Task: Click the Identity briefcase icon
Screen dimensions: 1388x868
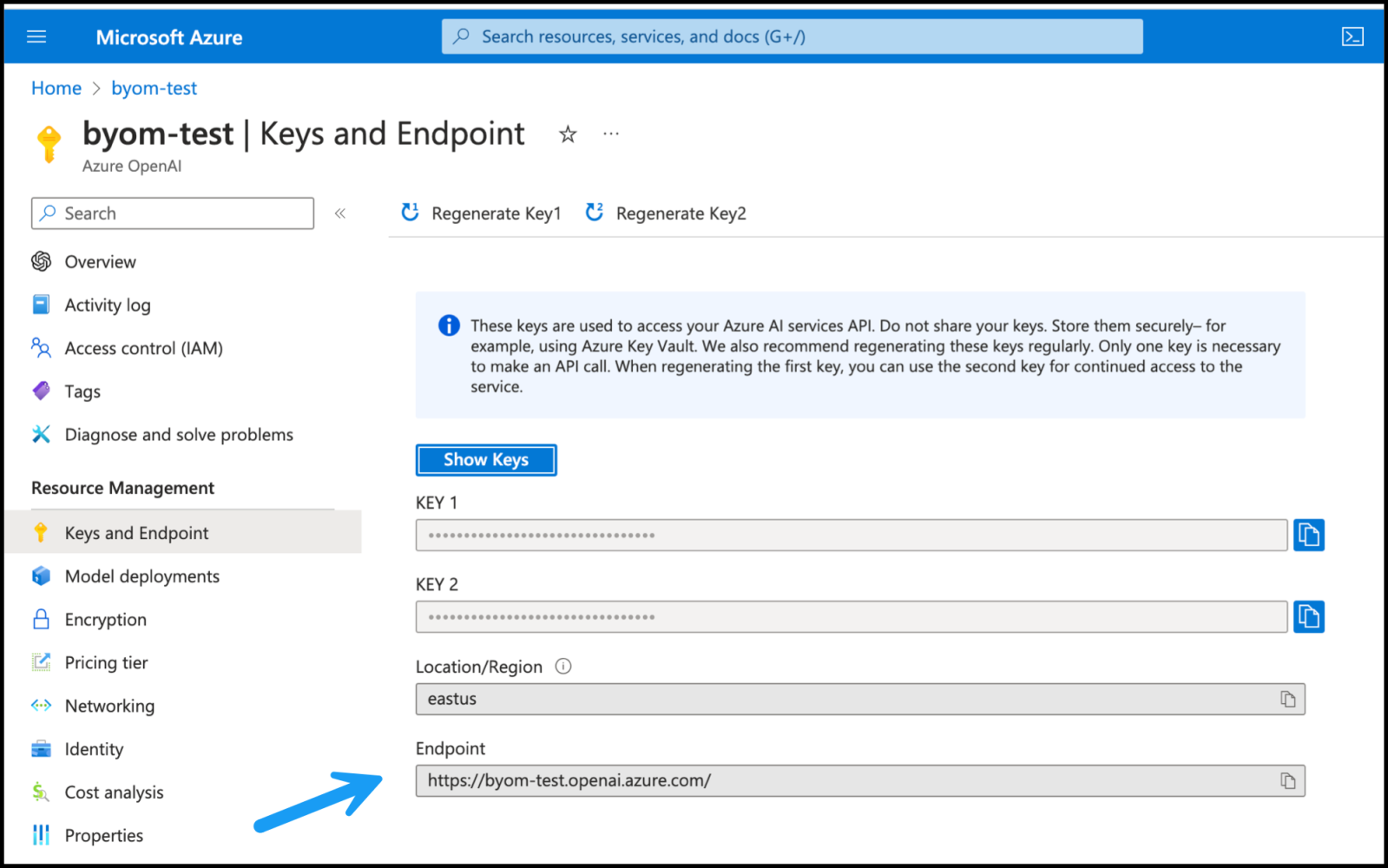Action: [x=41, y=748]
